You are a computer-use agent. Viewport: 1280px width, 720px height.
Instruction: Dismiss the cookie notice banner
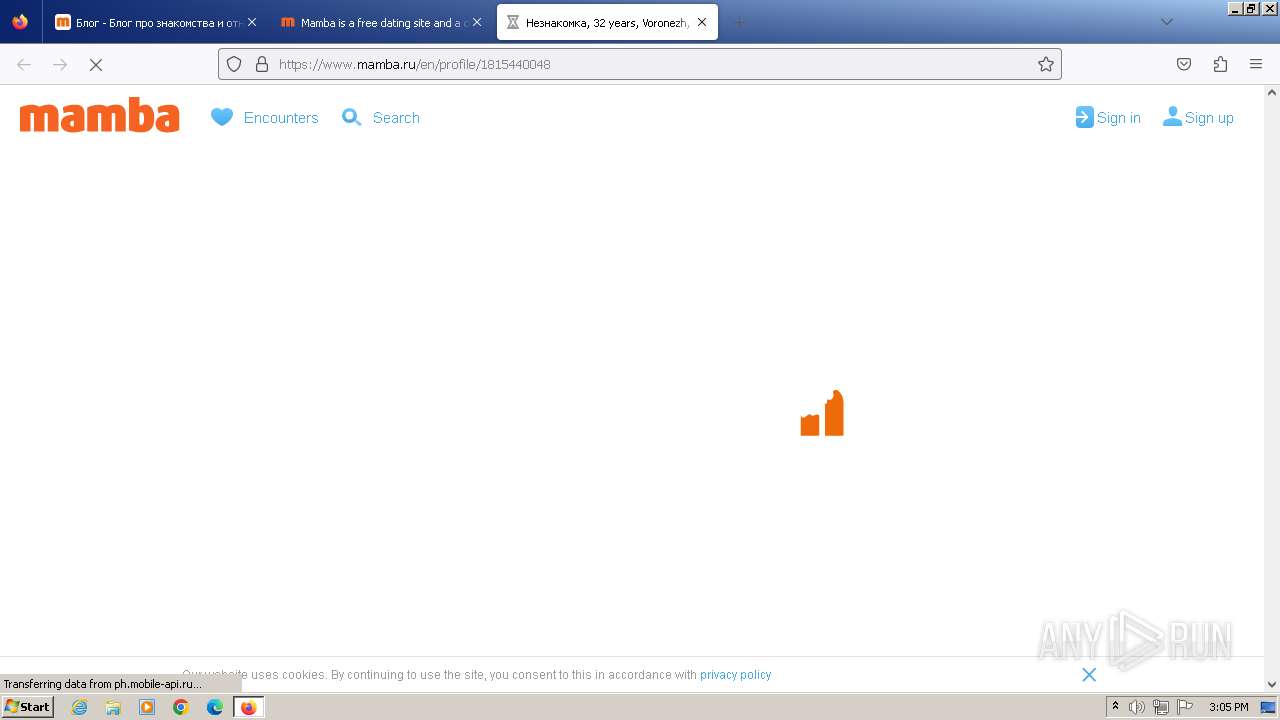point(1089,675)
